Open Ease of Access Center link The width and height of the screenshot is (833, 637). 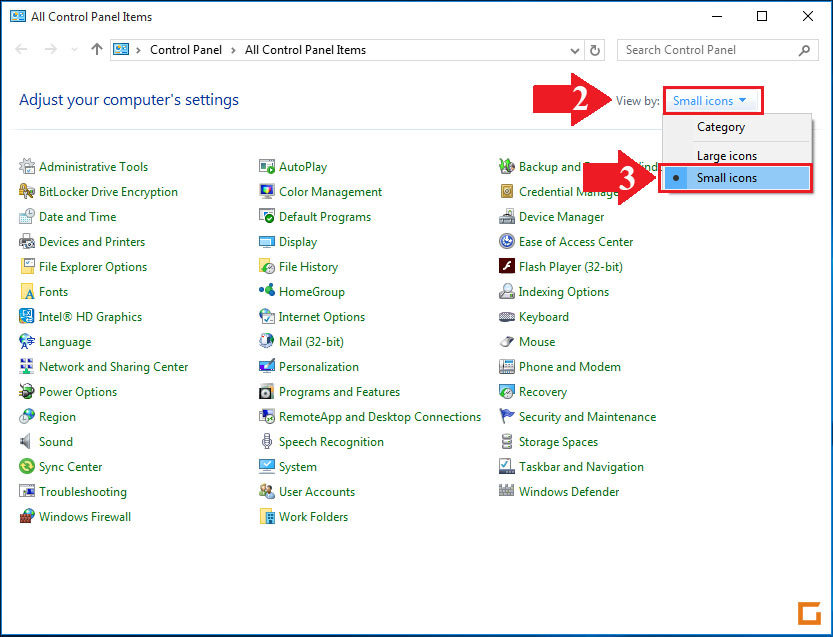(x=576, y=242)
